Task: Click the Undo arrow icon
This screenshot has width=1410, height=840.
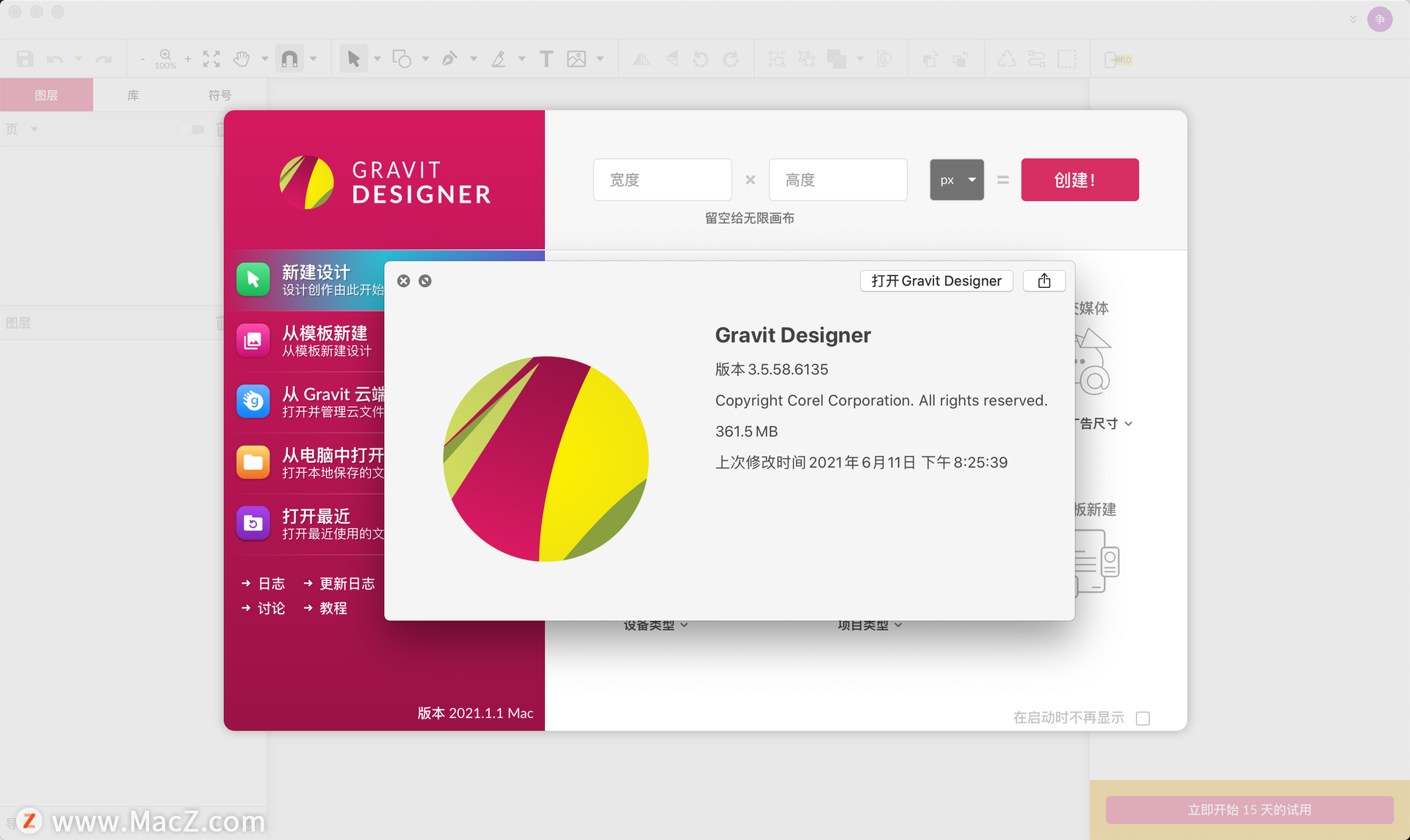Action: coord(55,59)
